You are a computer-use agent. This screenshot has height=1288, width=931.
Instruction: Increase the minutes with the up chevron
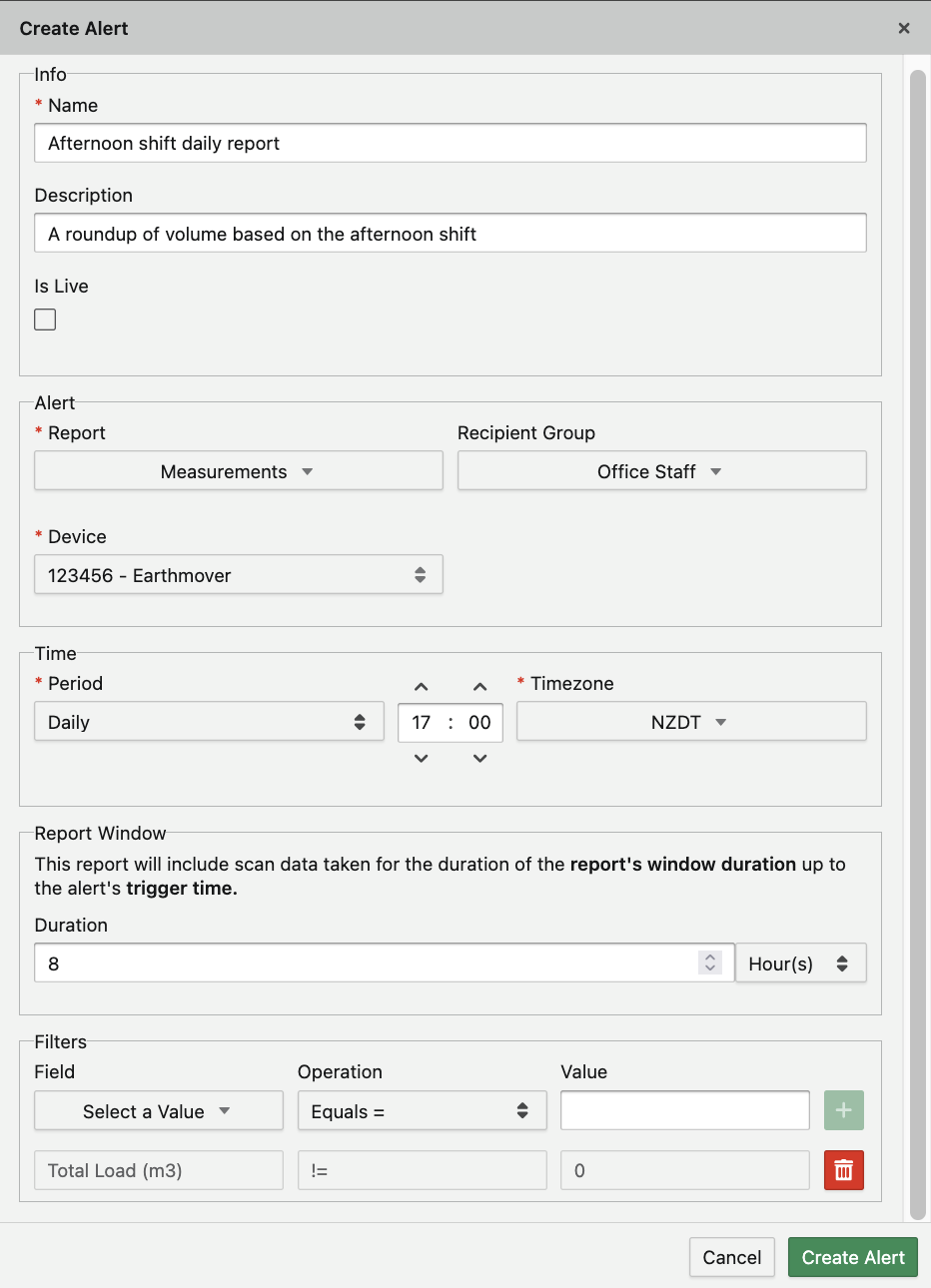tap(479, 687)
